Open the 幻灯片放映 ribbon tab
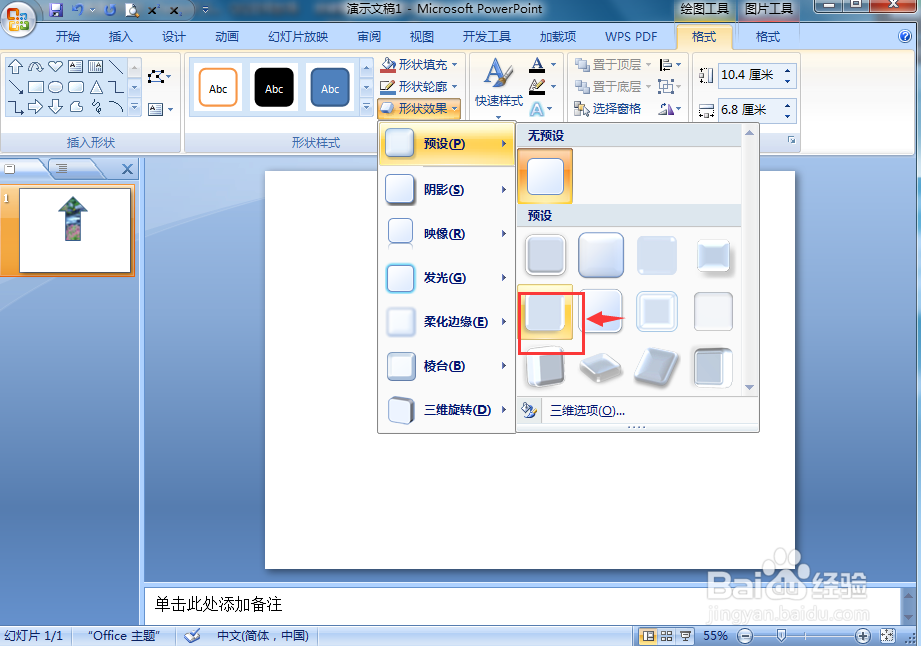The image size is (921, 646). 298,37
